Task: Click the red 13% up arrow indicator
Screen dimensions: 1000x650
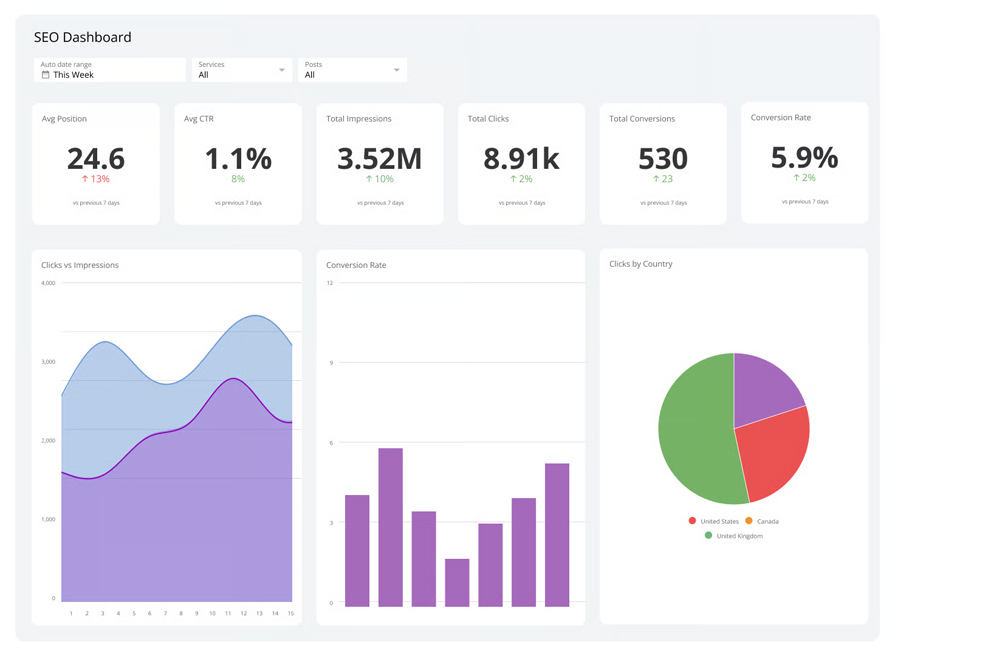Action: point(85,179)
